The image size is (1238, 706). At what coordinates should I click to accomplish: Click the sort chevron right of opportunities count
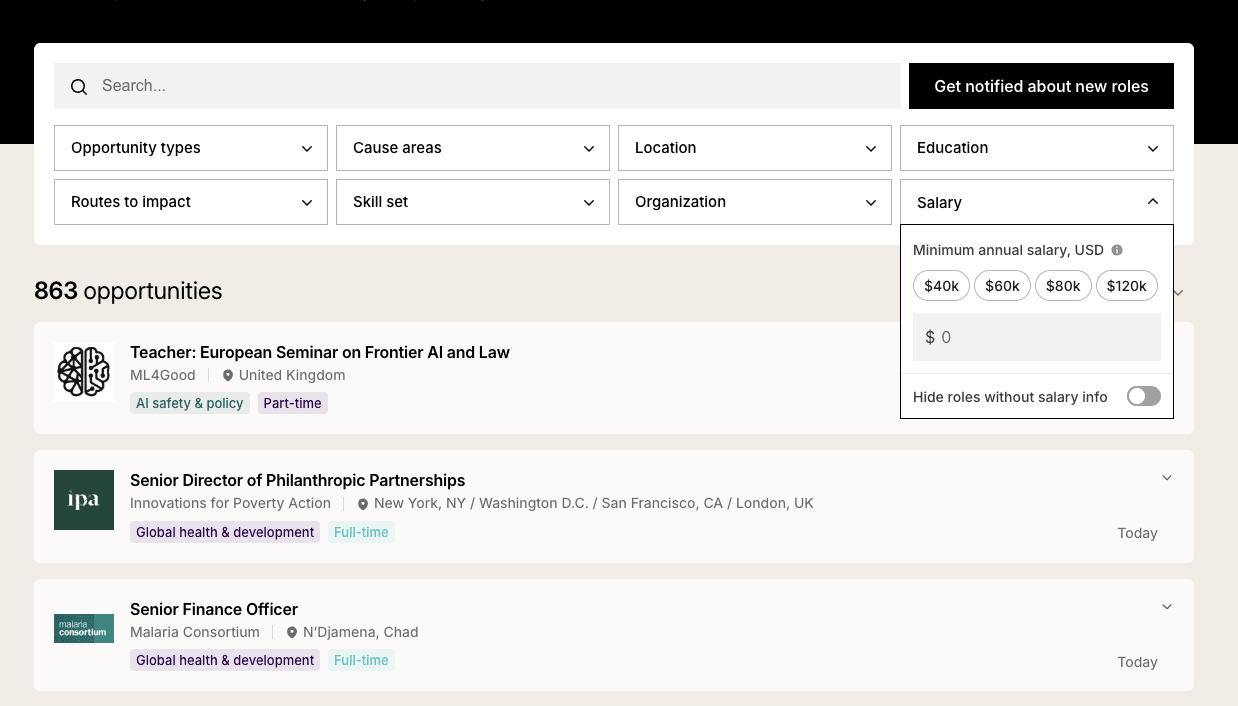[1178, 293]
